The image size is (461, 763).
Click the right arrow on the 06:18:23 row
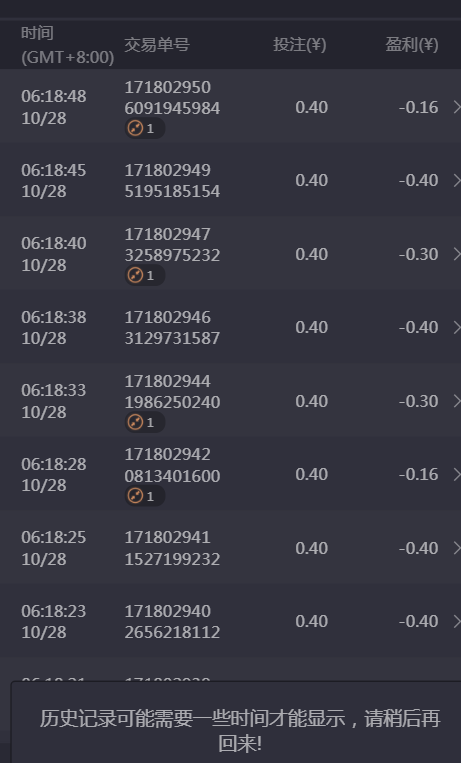457,621
